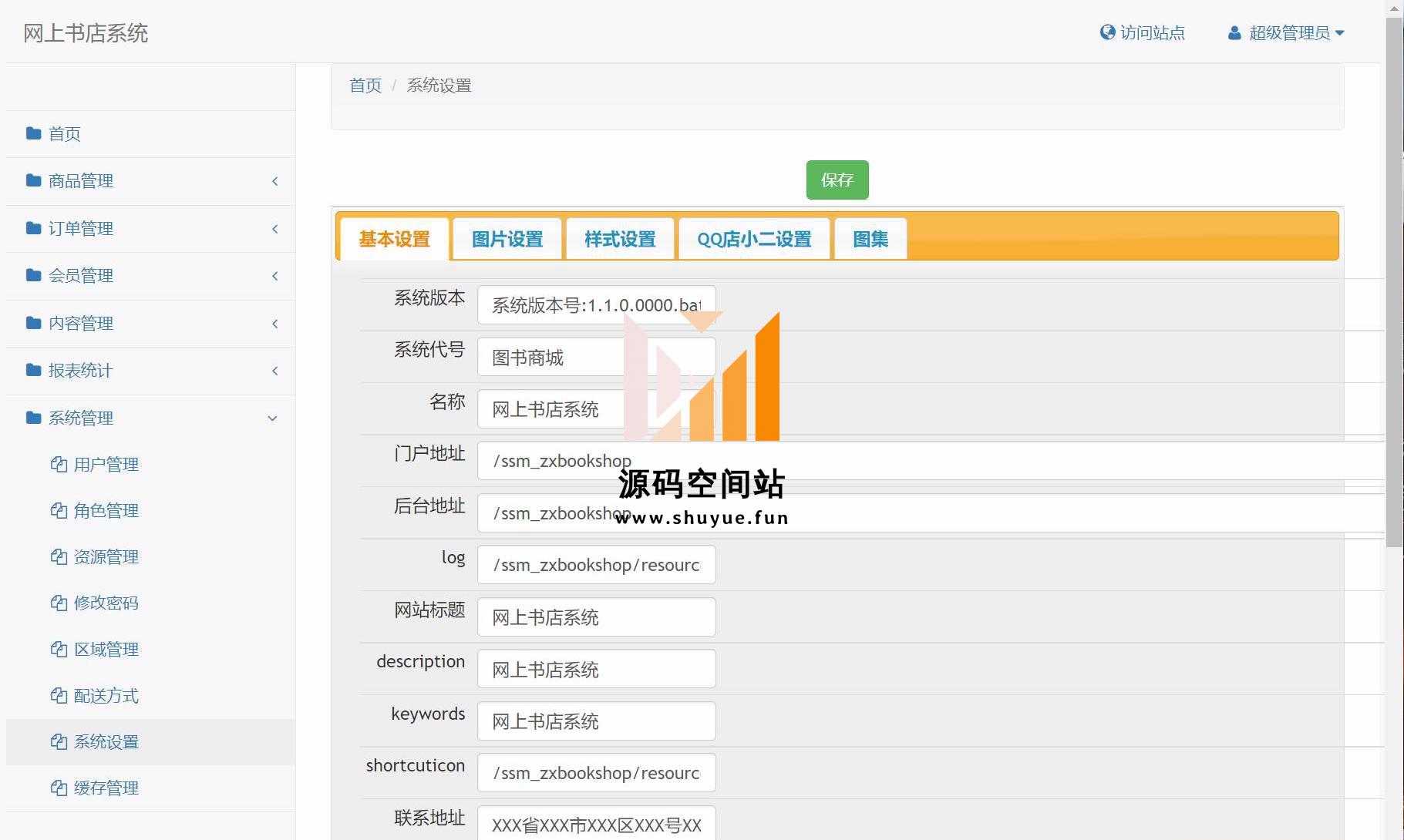Click the folder icon next to 首页
Screen dimensions: 1404x840
click(33, 133)
